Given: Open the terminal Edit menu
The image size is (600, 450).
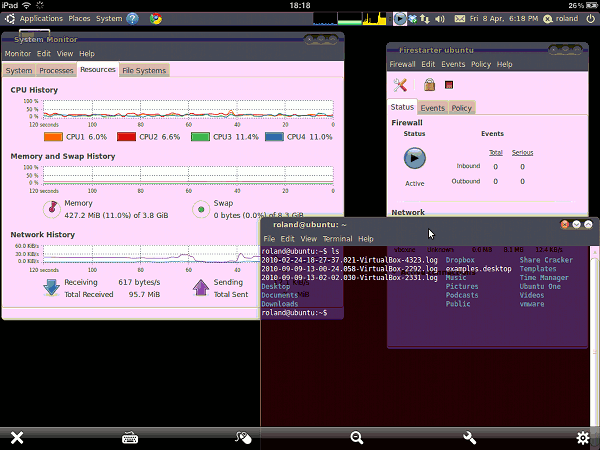Looking at the screenshot, I should (x=287, y=239).
